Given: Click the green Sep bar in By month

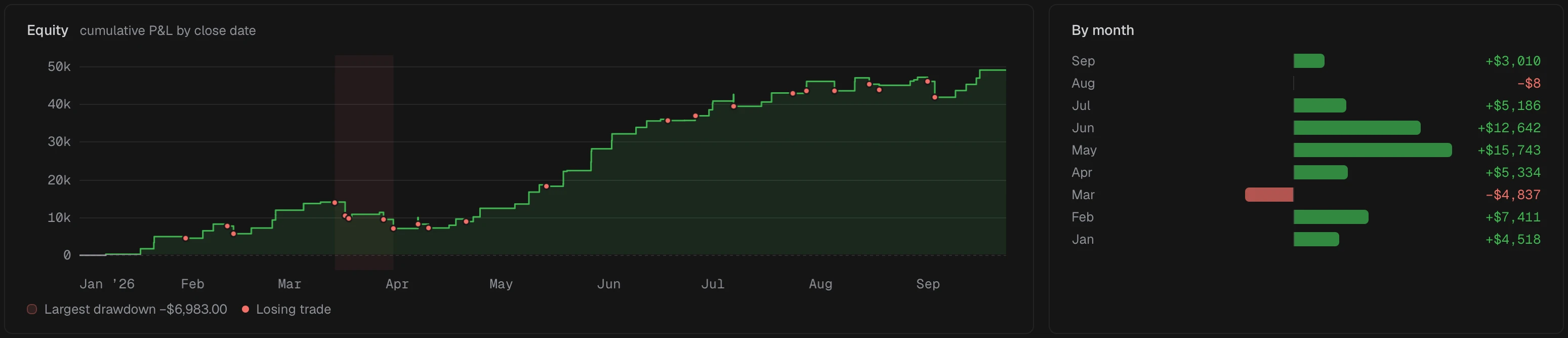Looking at the screenshot, I should 1309,61.
